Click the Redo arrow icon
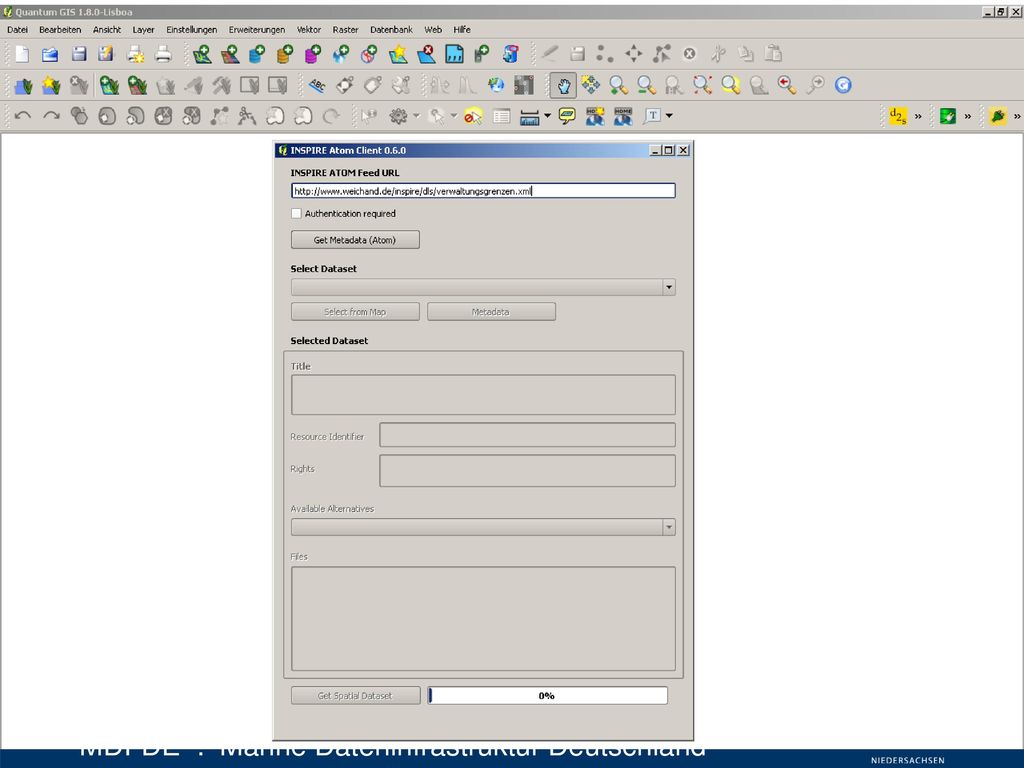Image resolution: width=1024 pixels, height=768 pixels. (x=51, y=116)
